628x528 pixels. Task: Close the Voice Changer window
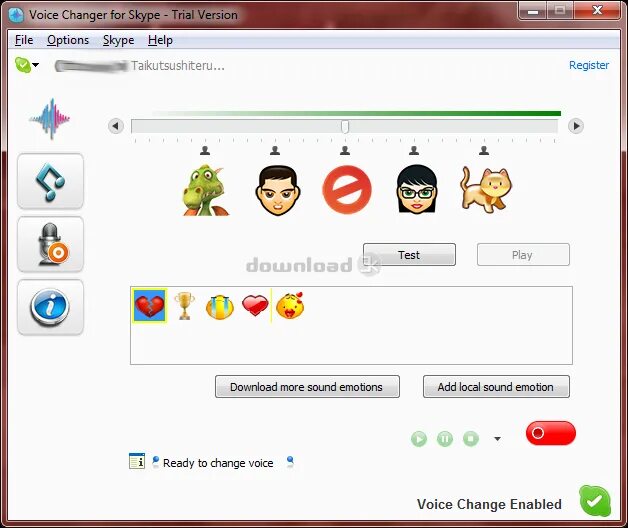click(597, 10)
